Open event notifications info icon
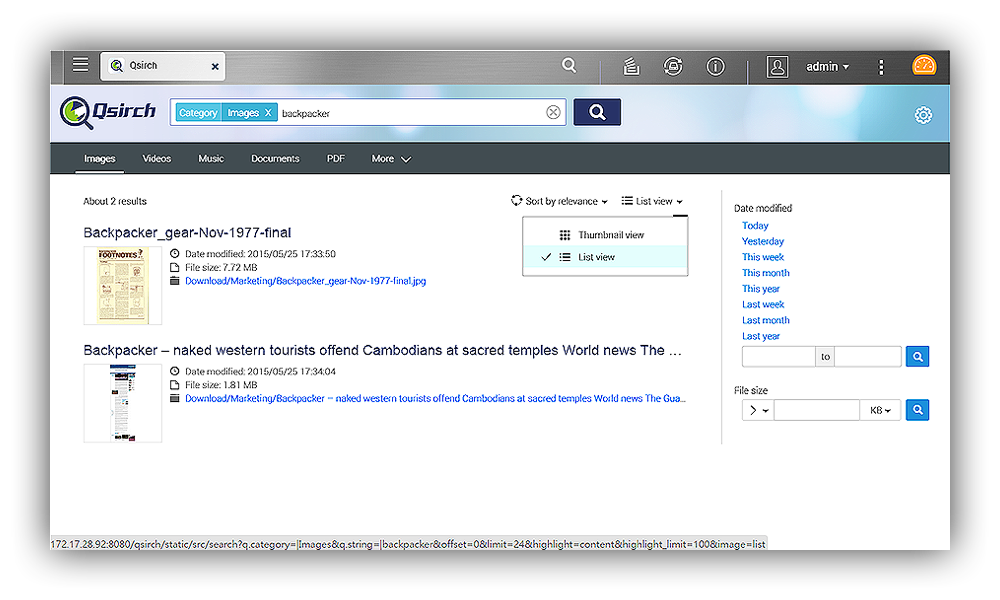The width and height of the screenshot is (1000, 600). [716, 66]
